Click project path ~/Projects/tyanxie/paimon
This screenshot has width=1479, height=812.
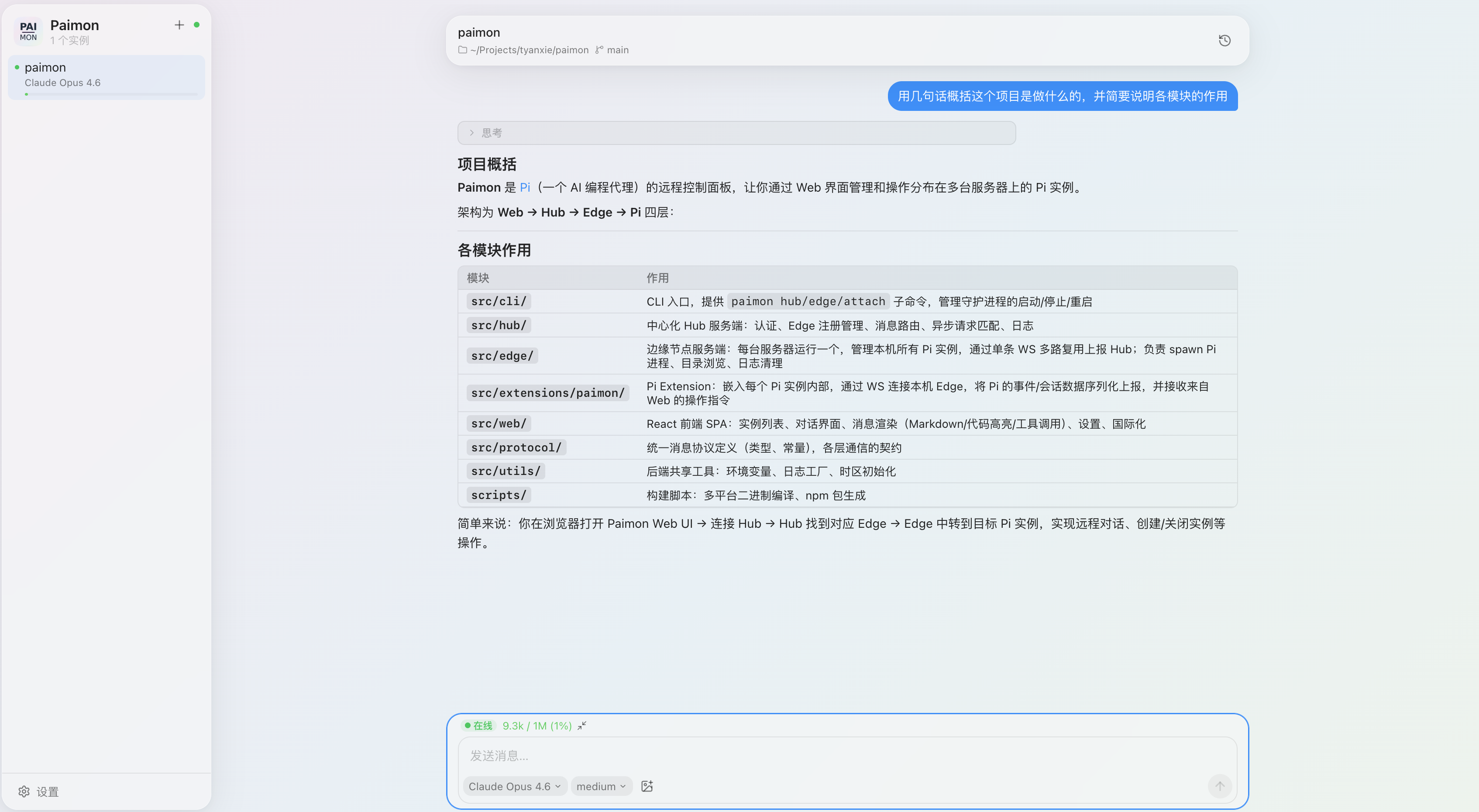(529, 50)
